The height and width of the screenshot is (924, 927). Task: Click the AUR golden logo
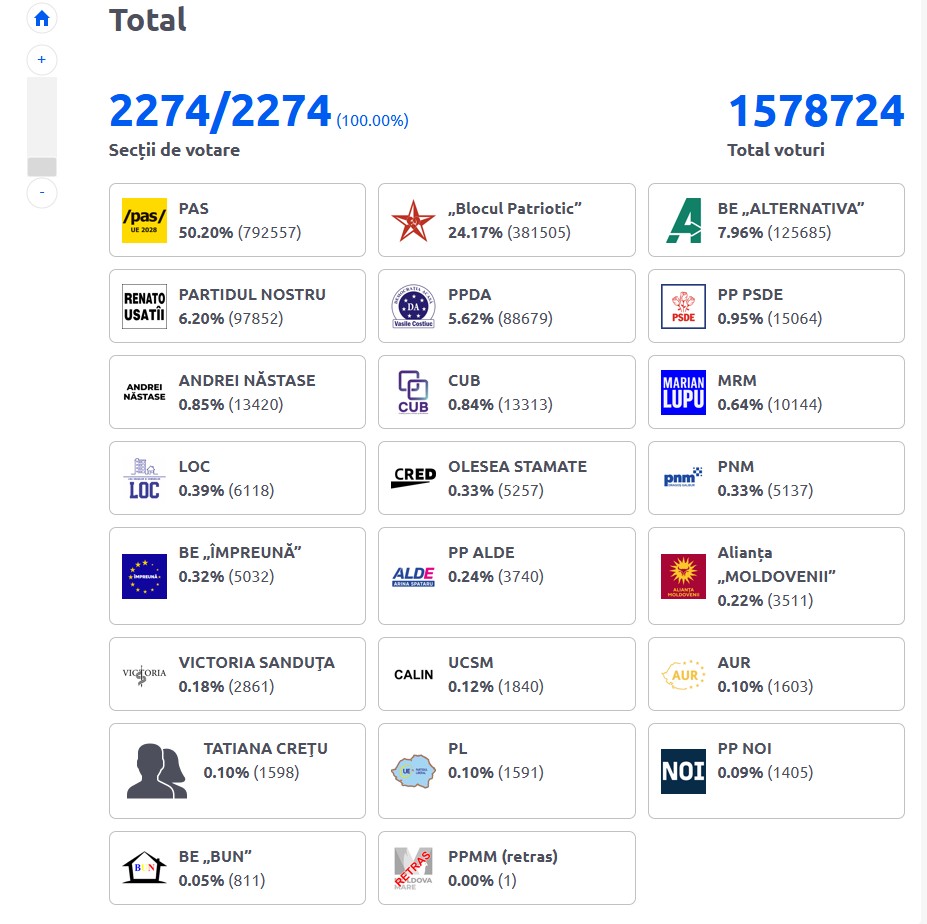point(683,675)
